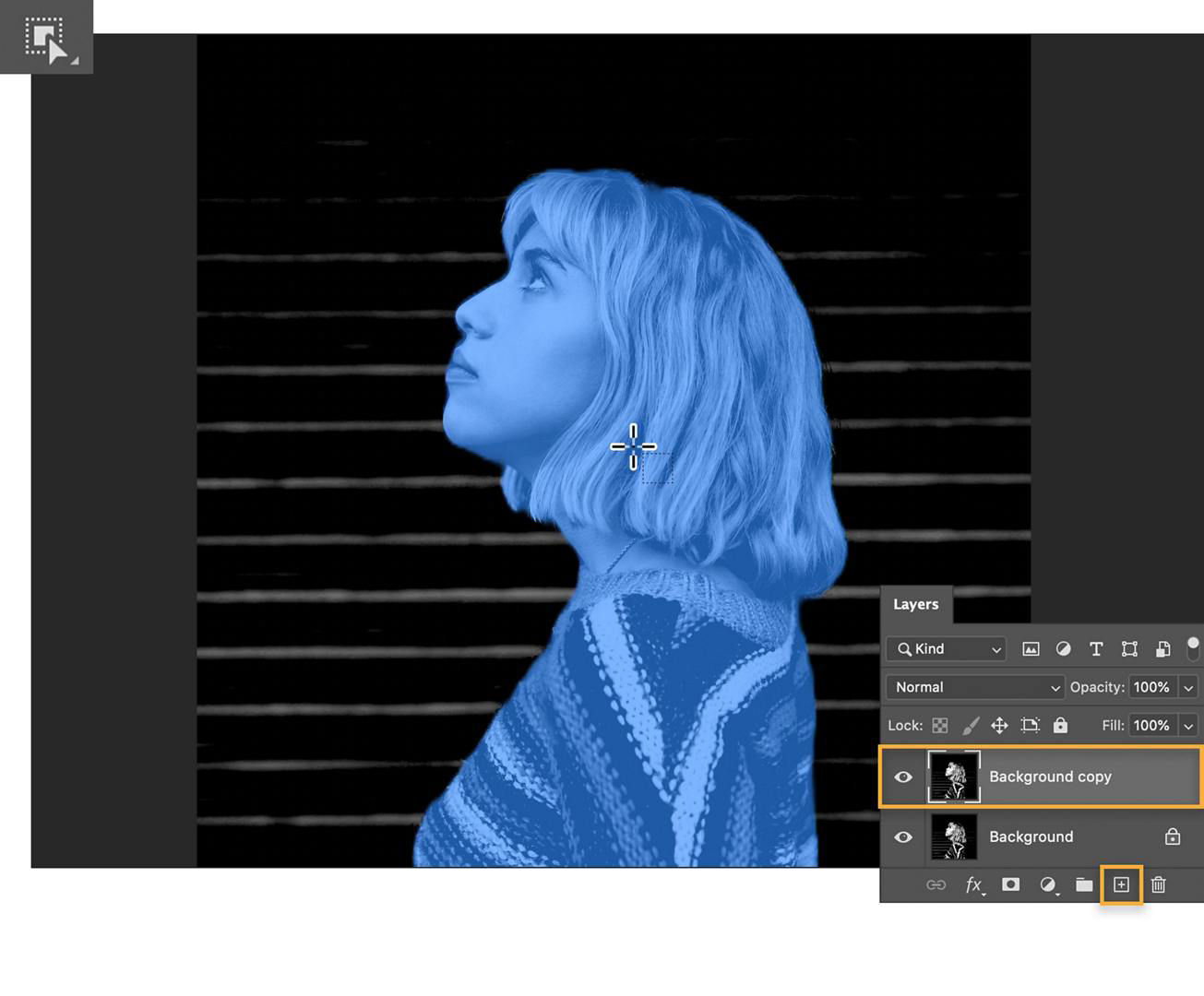Create a new layer
Image resolution: width=1204 pixels, height=996 pixels.
coord(1121,885)
